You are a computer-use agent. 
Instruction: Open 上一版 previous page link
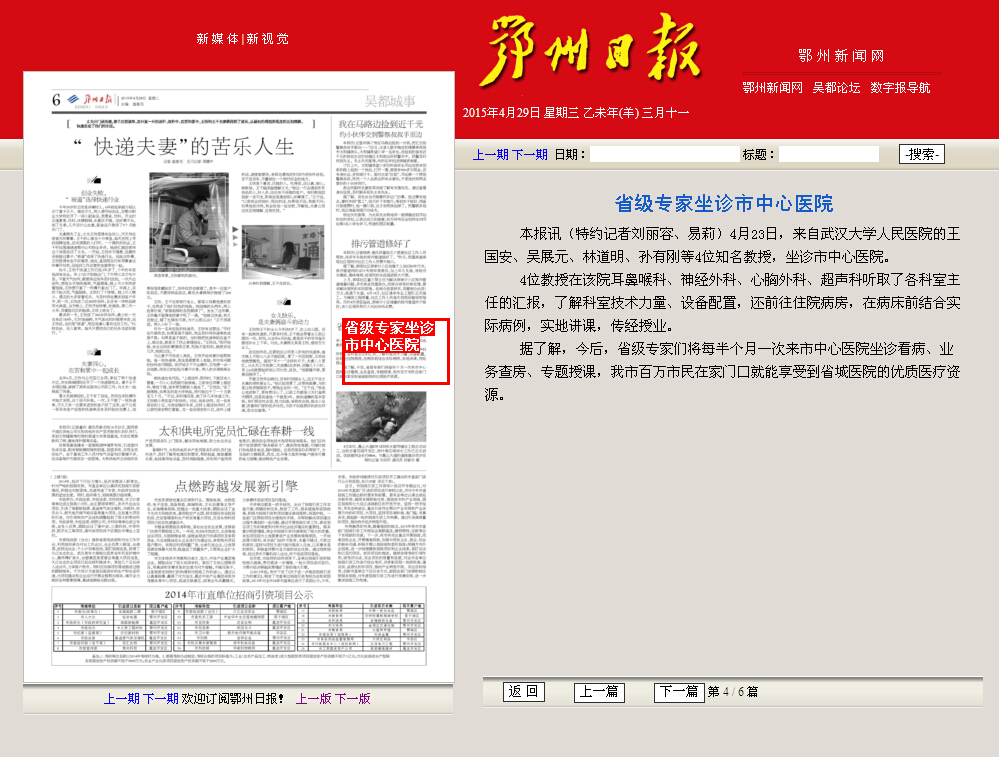(x=314, y=699)
